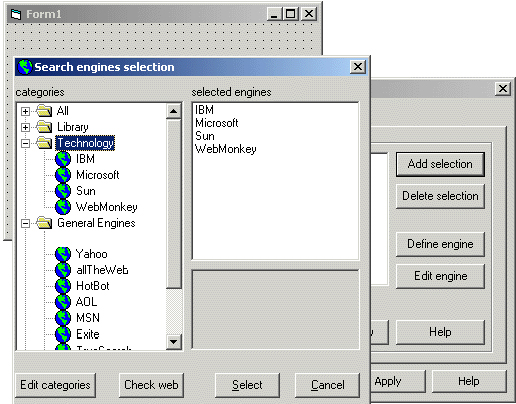The image size is (516, 404).
Task: Click the globe icon next to Exite
Action: click(x=63, y=334)
